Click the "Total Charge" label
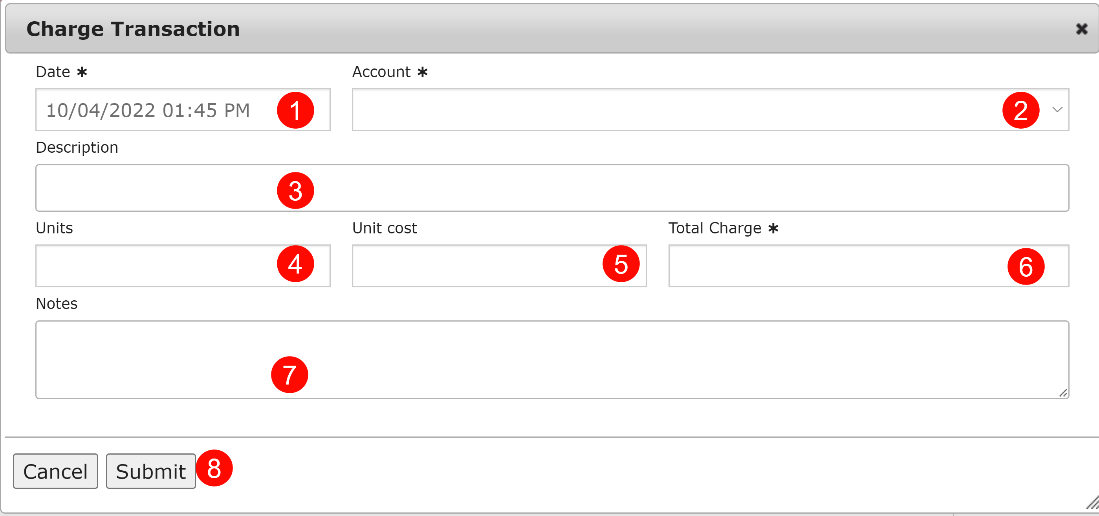 [x=714, y=228]
